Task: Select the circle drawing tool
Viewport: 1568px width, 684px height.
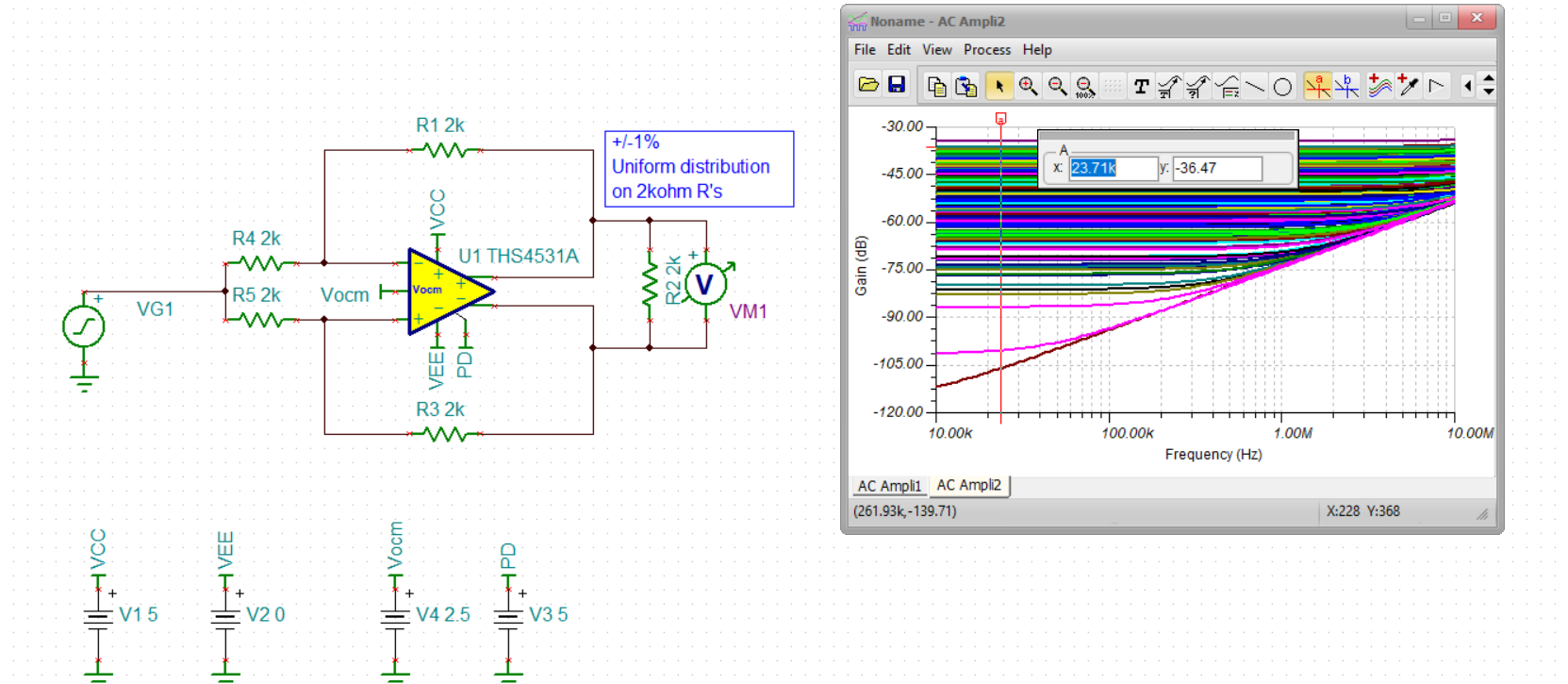Action: pyautogui.click(x=1282, y=86)
